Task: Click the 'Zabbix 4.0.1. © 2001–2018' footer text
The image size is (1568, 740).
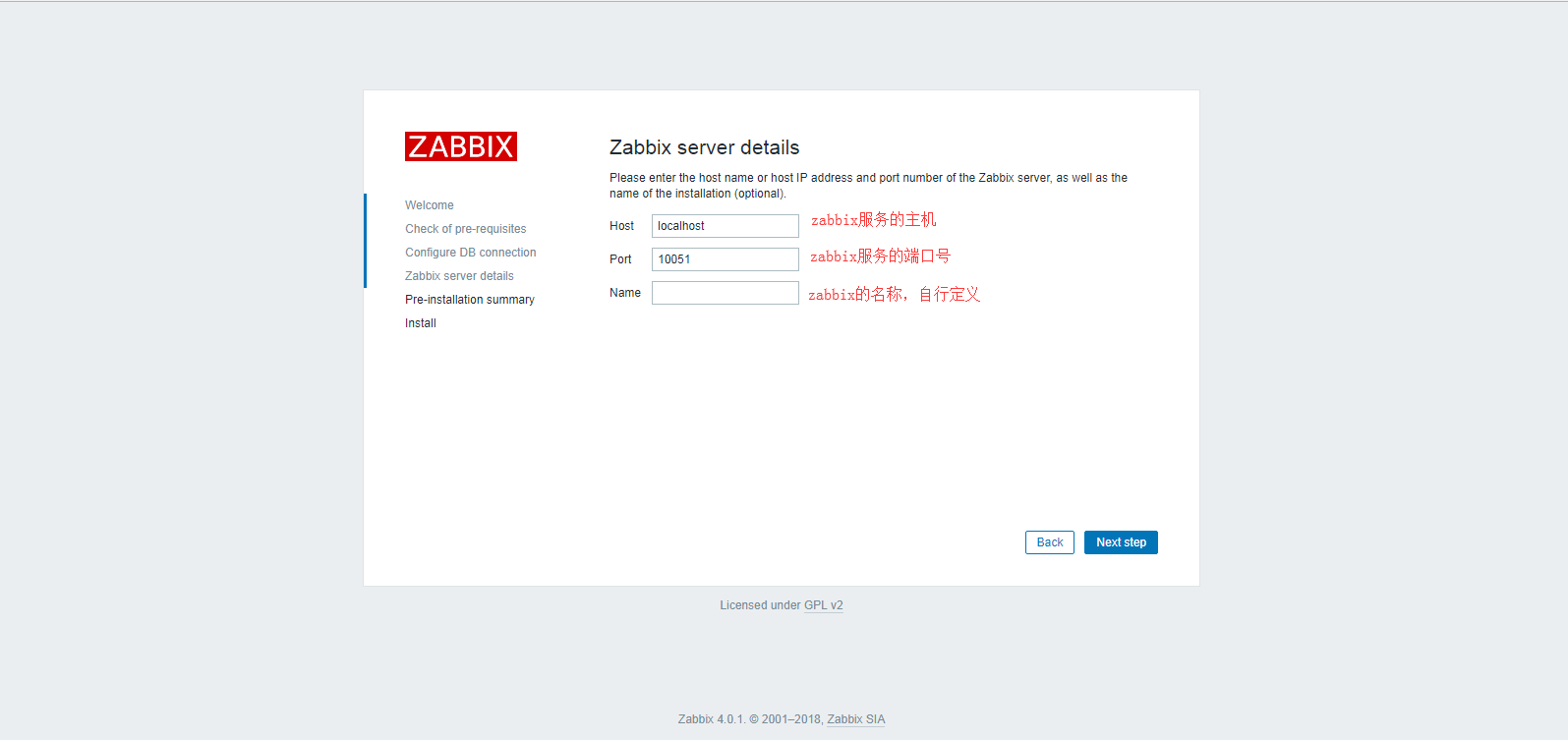Action: (750, 719)
